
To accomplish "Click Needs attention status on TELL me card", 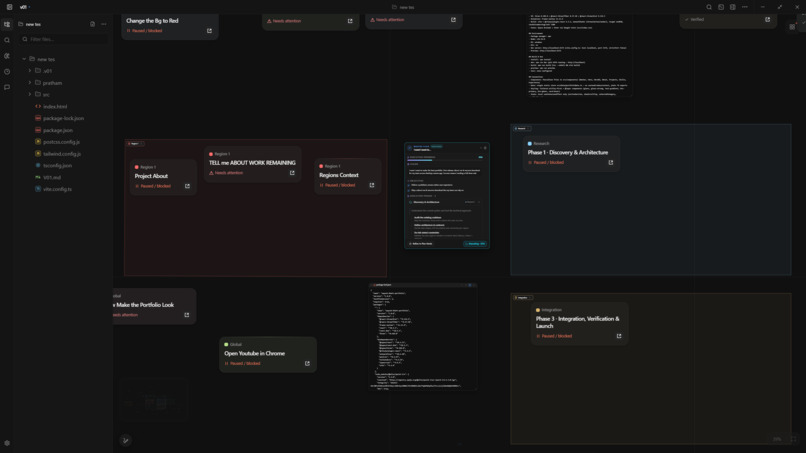I will click(x=226, y=173).
